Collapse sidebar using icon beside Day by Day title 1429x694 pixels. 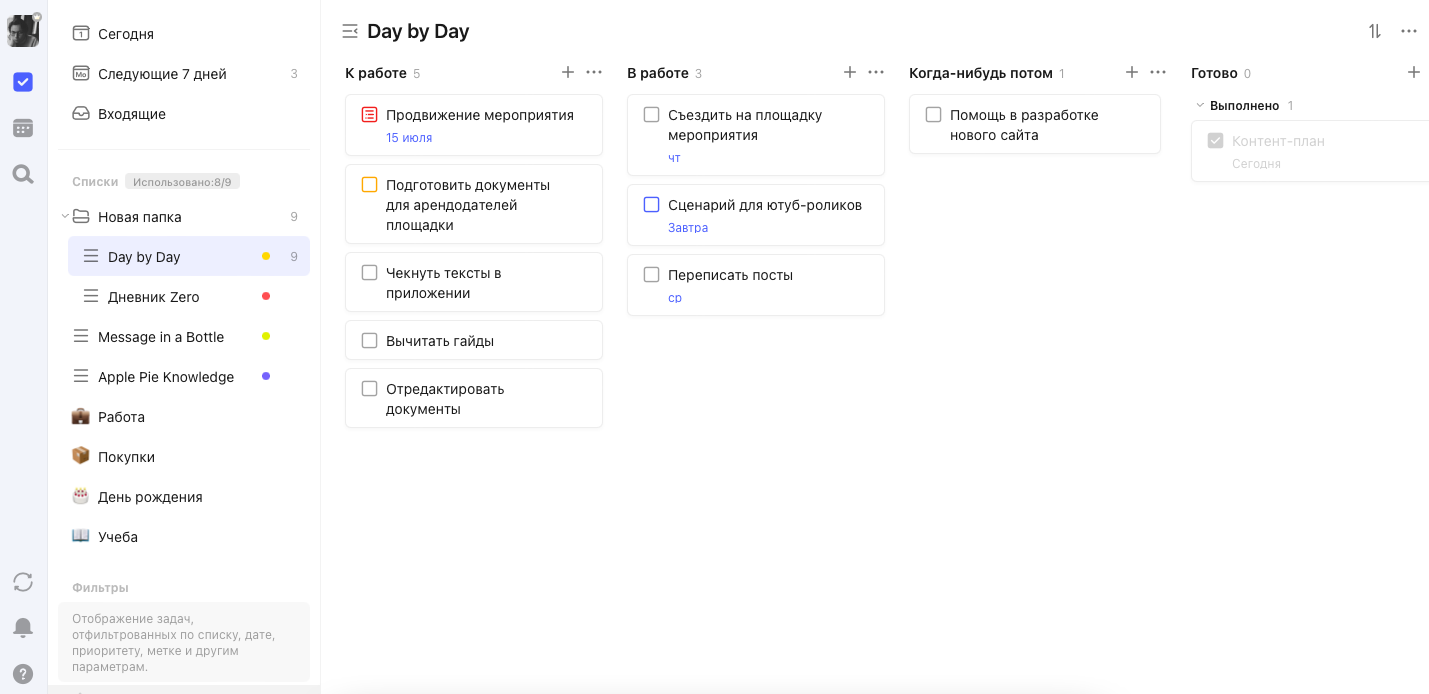point(350,31)
